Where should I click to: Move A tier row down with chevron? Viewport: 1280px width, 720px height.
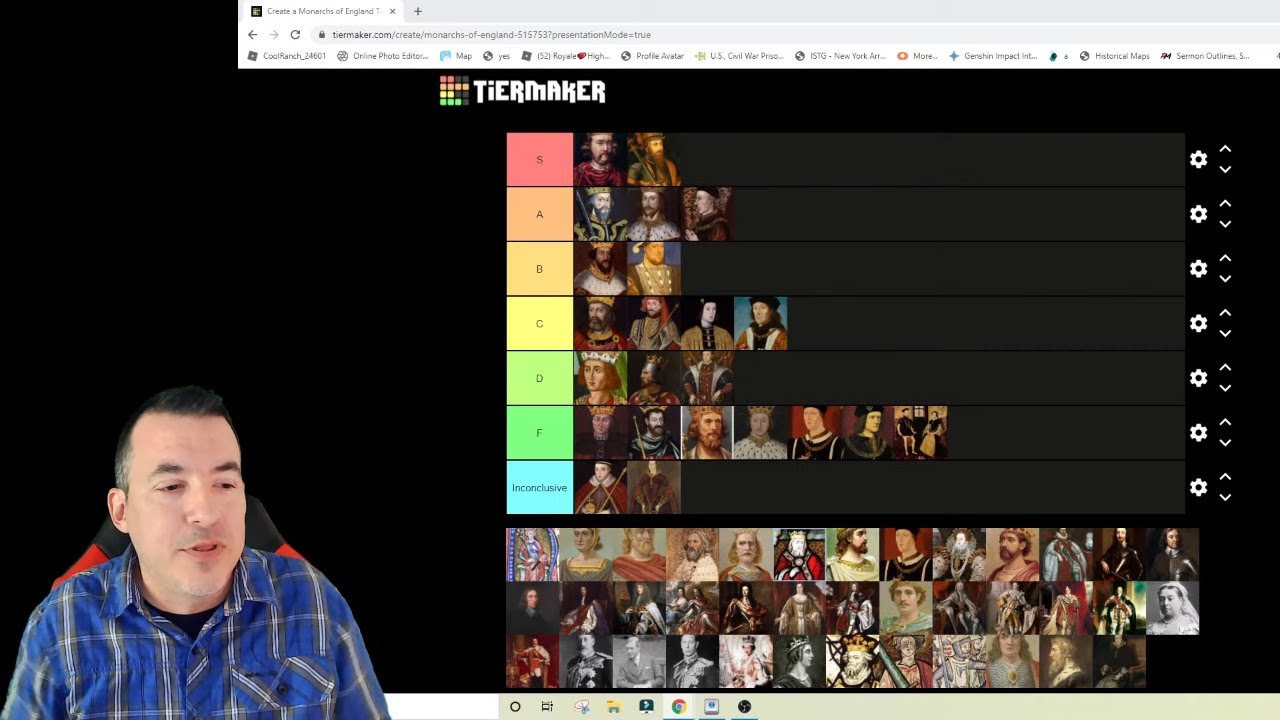(x=1225, y=225)
